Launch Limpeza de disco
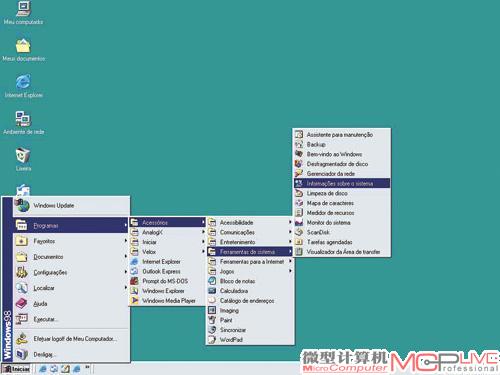 click(342, 193)
